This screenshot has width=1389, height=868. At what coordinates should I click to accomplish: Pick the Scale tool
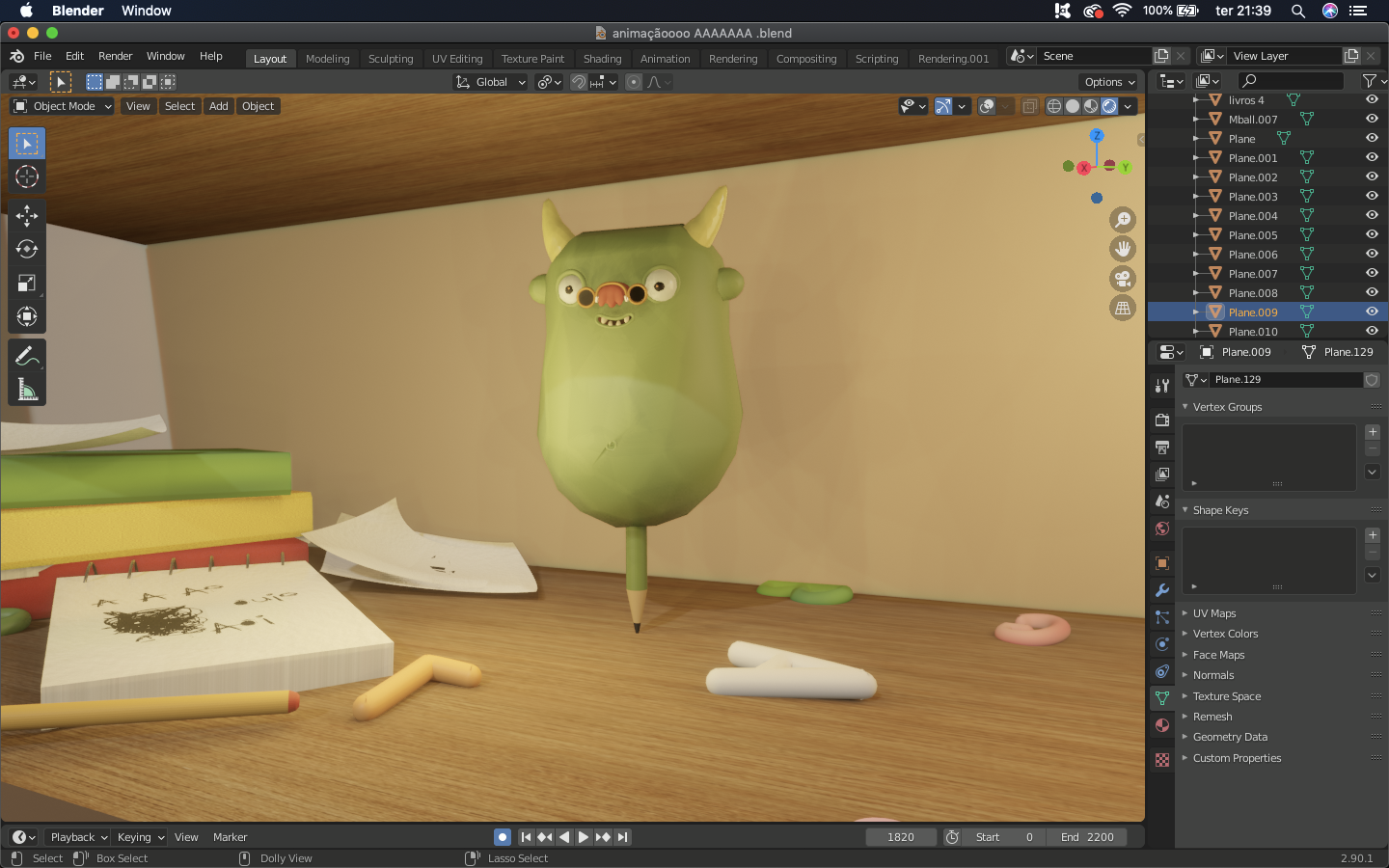tap(27, 284)
